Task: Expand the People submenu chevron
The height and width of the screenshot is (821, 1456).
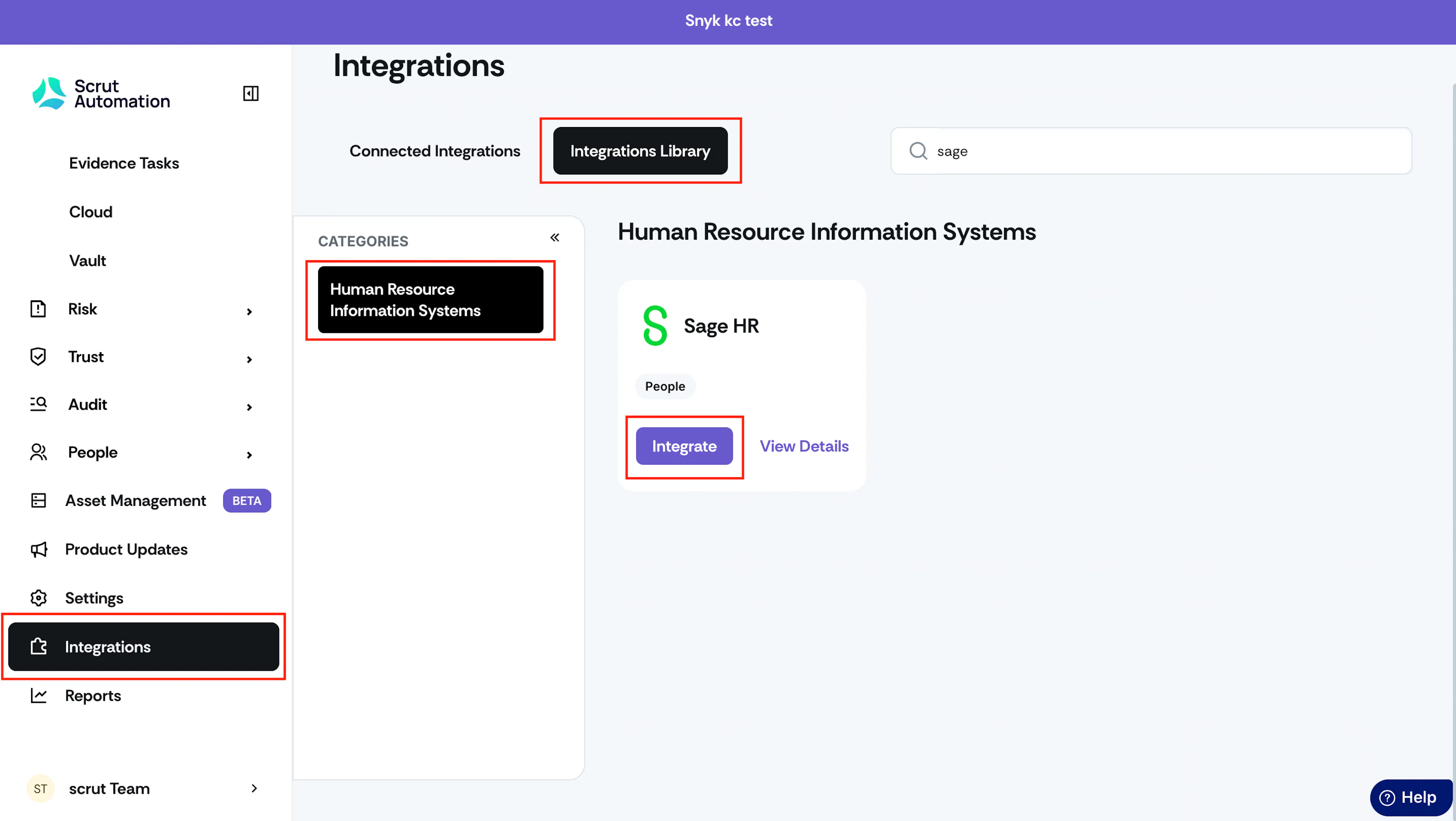Action: 249,455
